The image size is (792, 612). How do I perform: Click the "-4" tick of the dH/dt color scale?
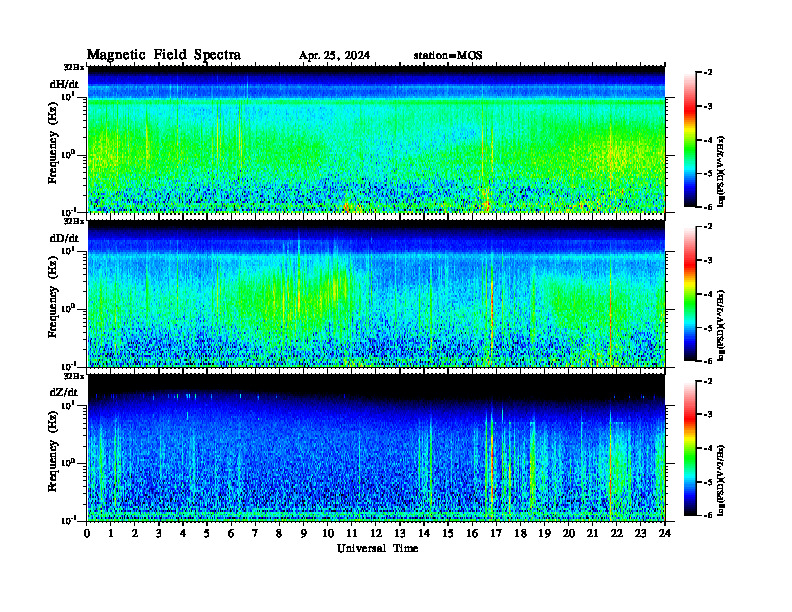(708, 140)
